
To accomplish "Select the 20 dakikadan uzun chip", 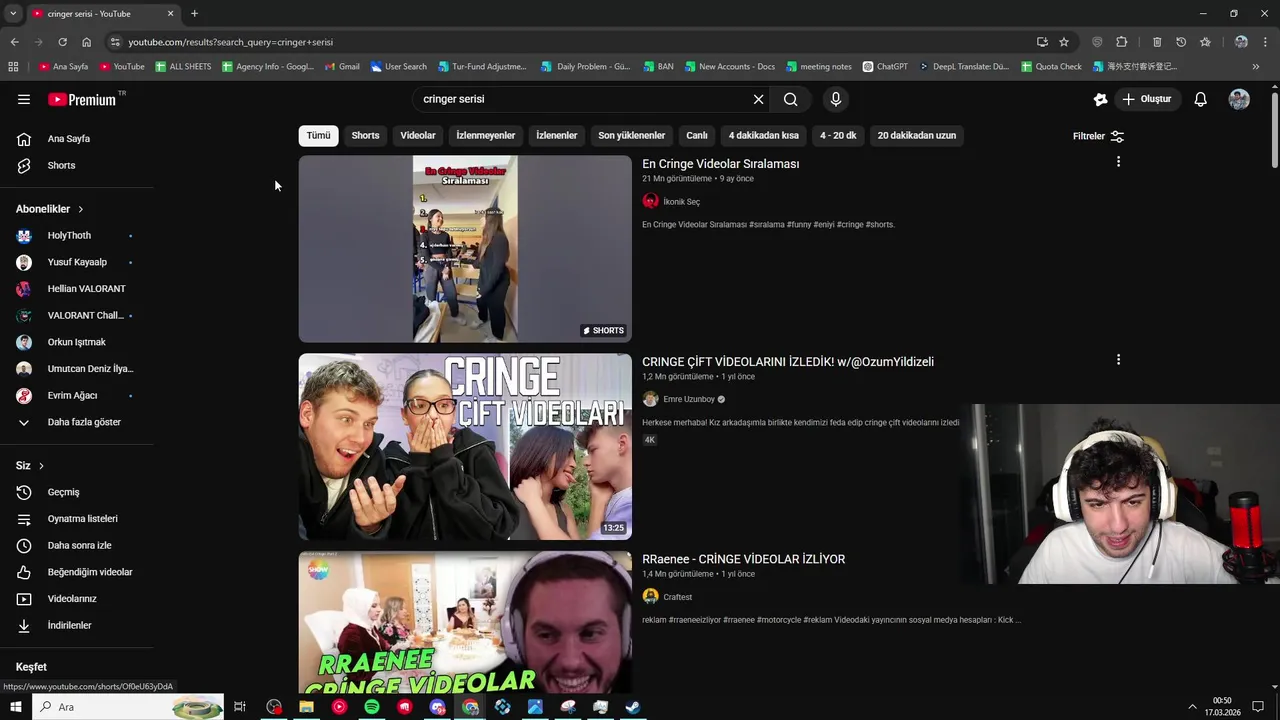I will (x=917, y=136).
